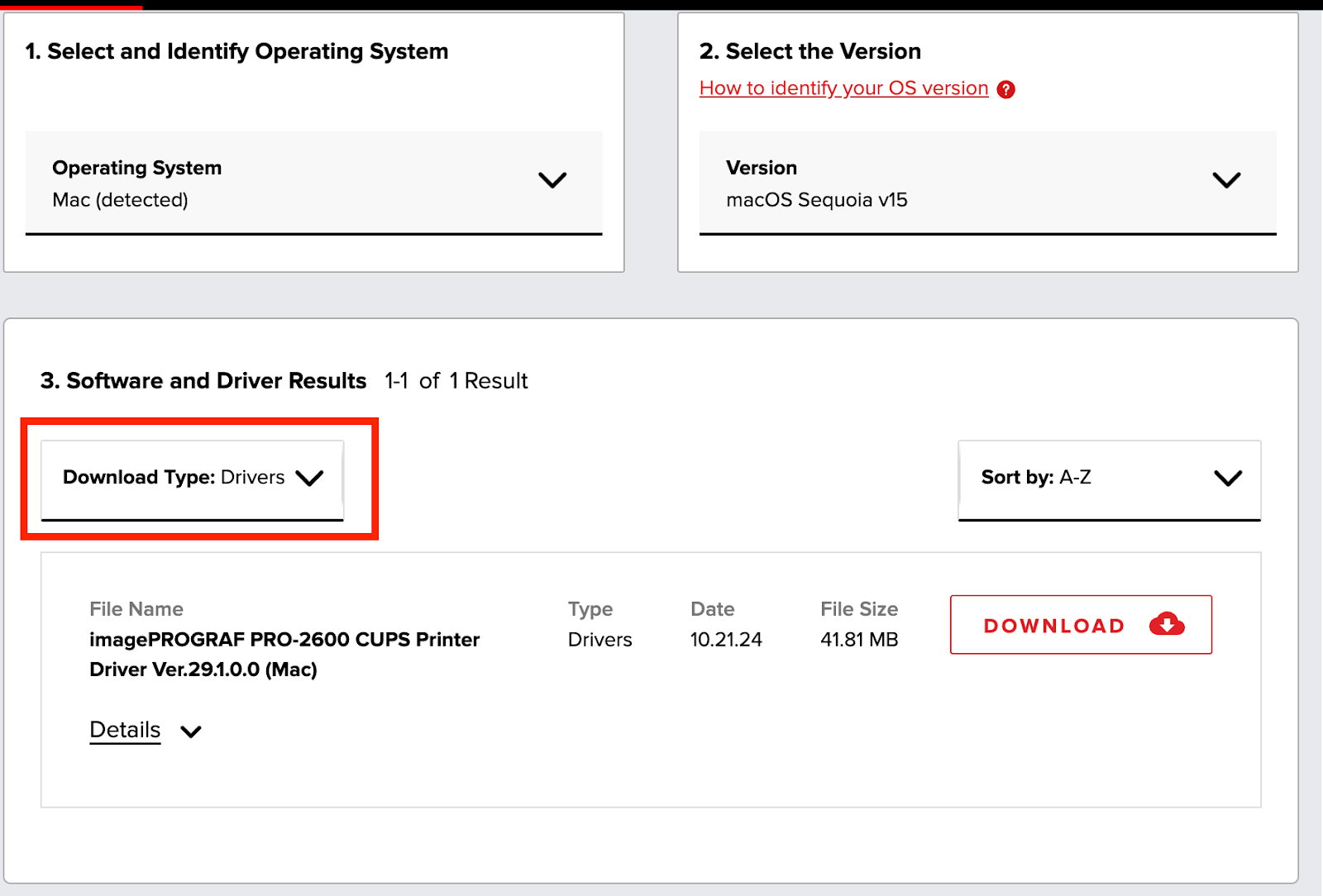Click the 41.81 MB file size value
Screen dimensions: 1323x896
point(859,640)
